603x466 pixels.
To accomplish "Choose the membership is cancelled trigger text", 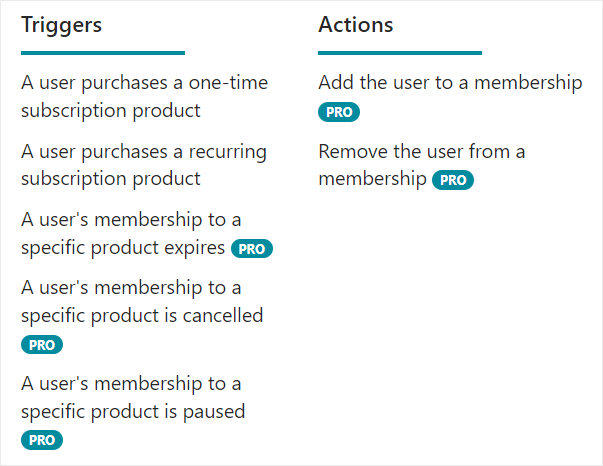I will click(142, 301).
